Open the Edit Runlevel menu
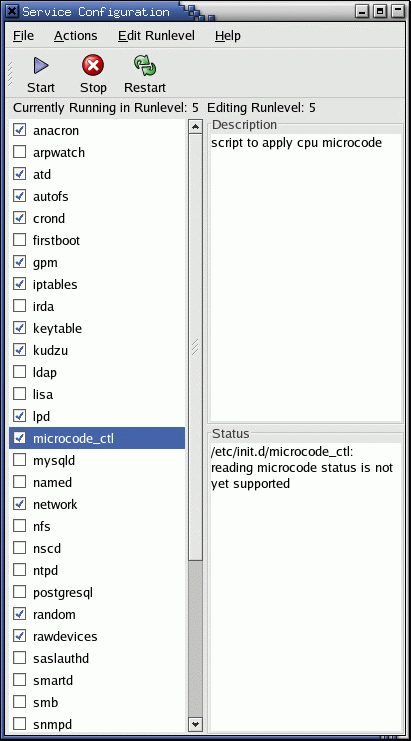The width and height of the screenshot is (411, 741). tap(156, 36)
